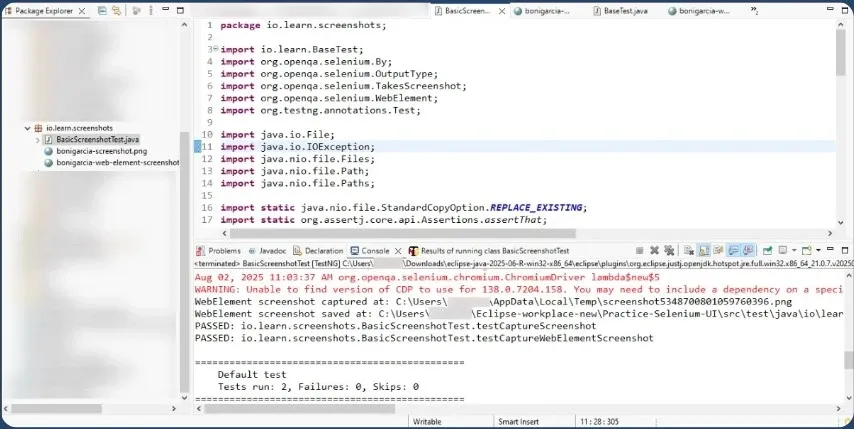Image resolution: width=854 pixels, height=429 pixels.
Task: Click Open Console icon
Action: [807, 250]
